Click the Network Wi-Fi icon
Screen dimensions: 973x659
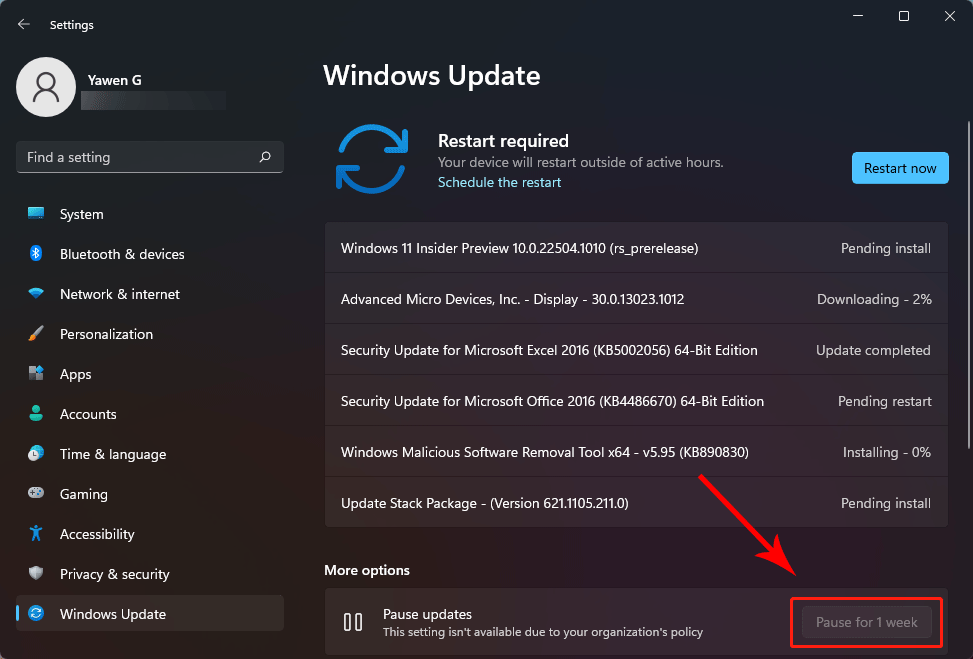36,293
